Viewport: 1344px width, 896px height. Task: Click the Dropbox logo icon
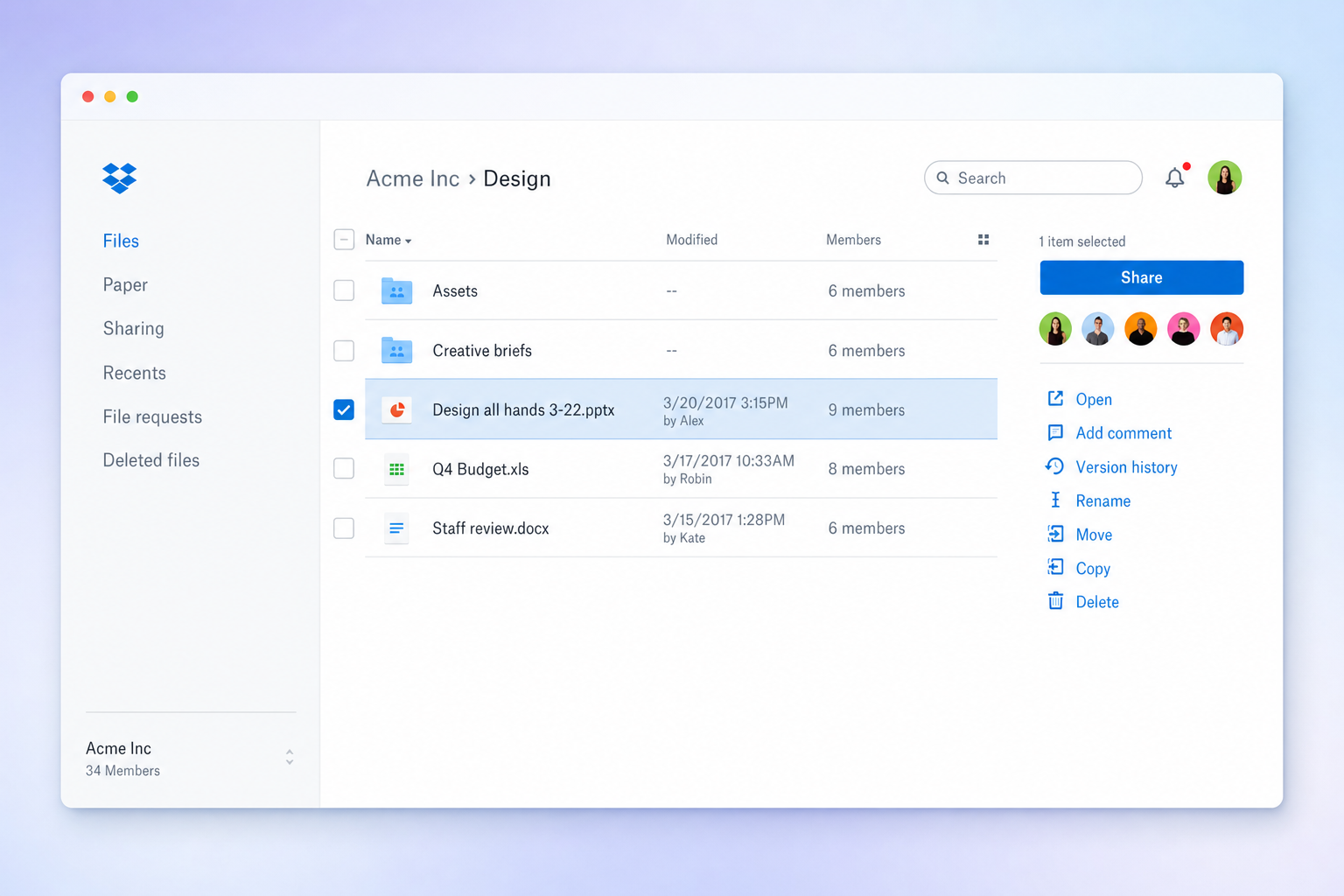119,178
